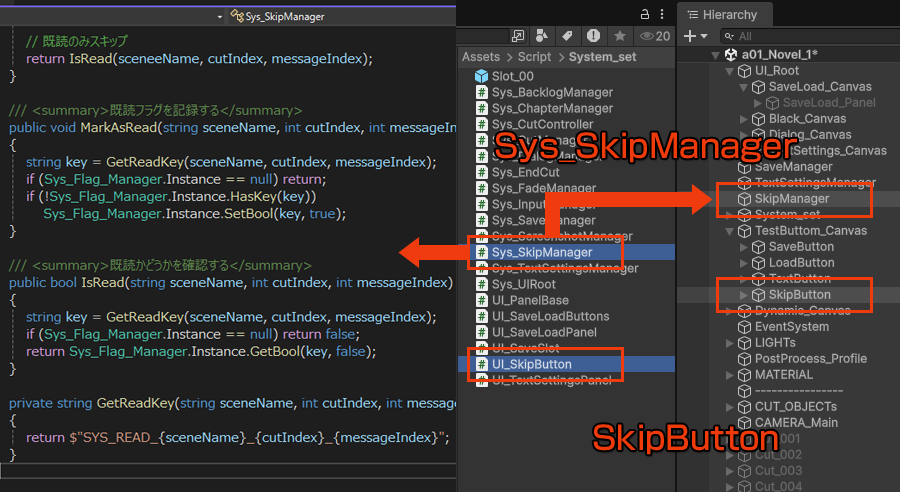Collapse the UI_Root object

(x=729, y=71)
